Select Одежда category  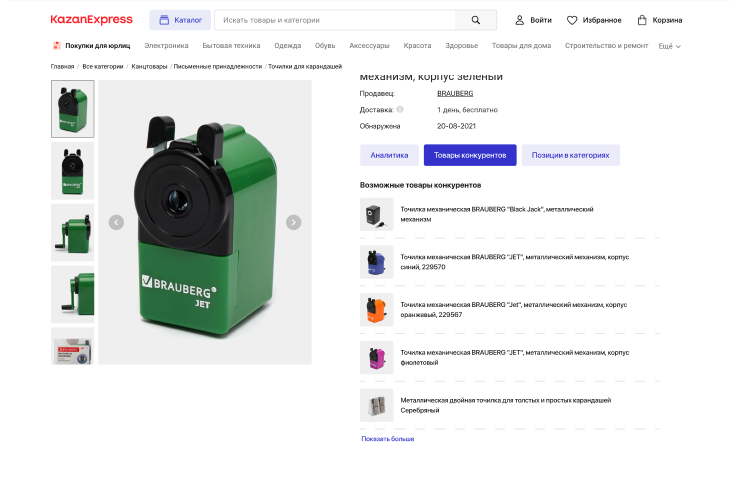coord(288,46)
